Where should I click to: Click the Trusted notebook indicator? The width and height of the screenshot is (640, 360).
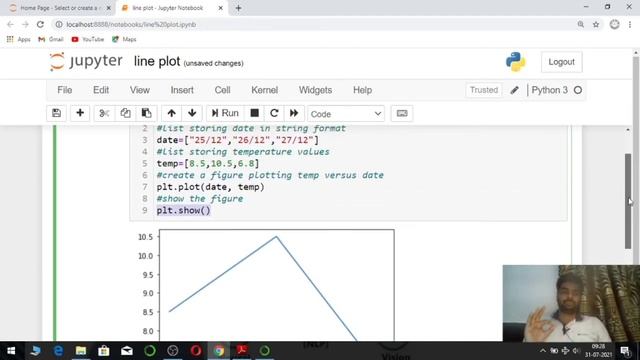click(484, 90)
